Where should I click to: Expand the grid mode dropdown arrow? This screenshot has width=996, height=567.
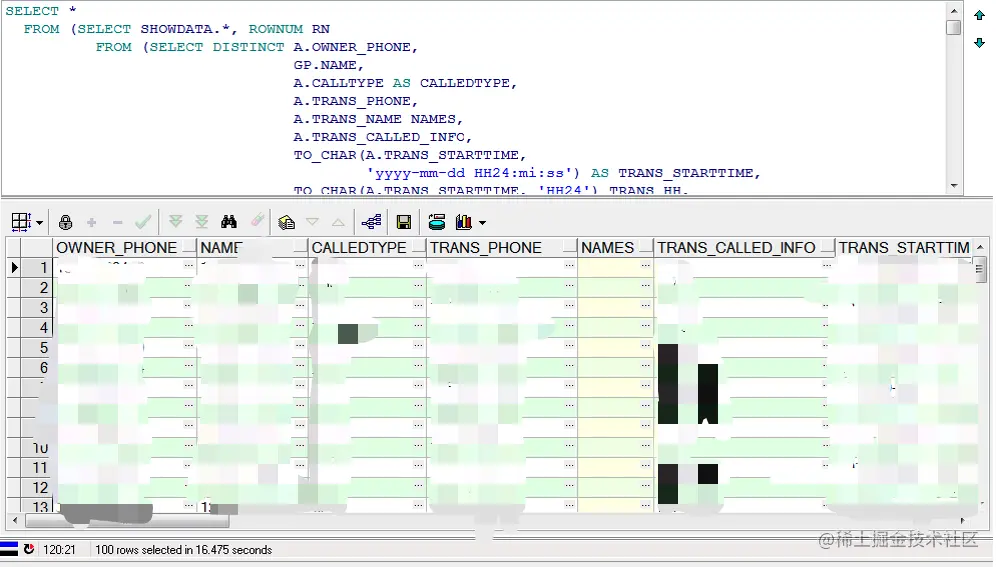39,222
